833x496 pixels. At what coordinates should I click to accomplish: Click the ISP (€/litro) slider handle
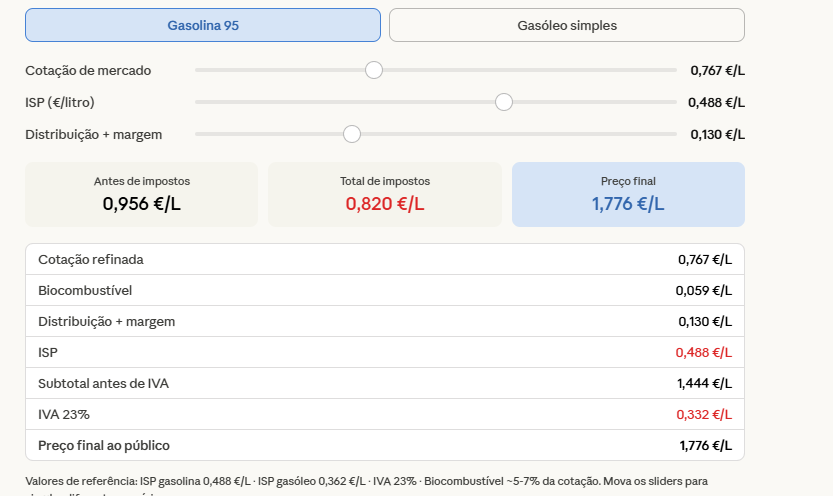(504, 102)
